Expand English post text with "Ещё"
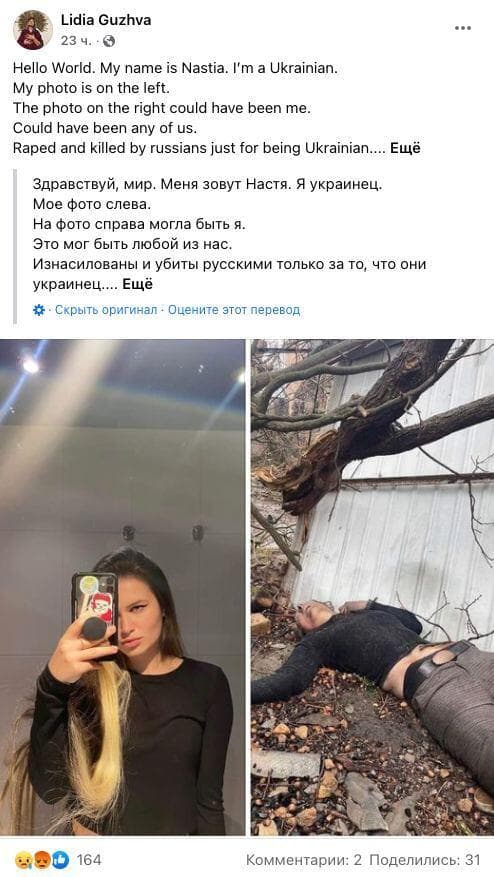The height and width of the screenshot is (877, 494). [x=405, y=148]
